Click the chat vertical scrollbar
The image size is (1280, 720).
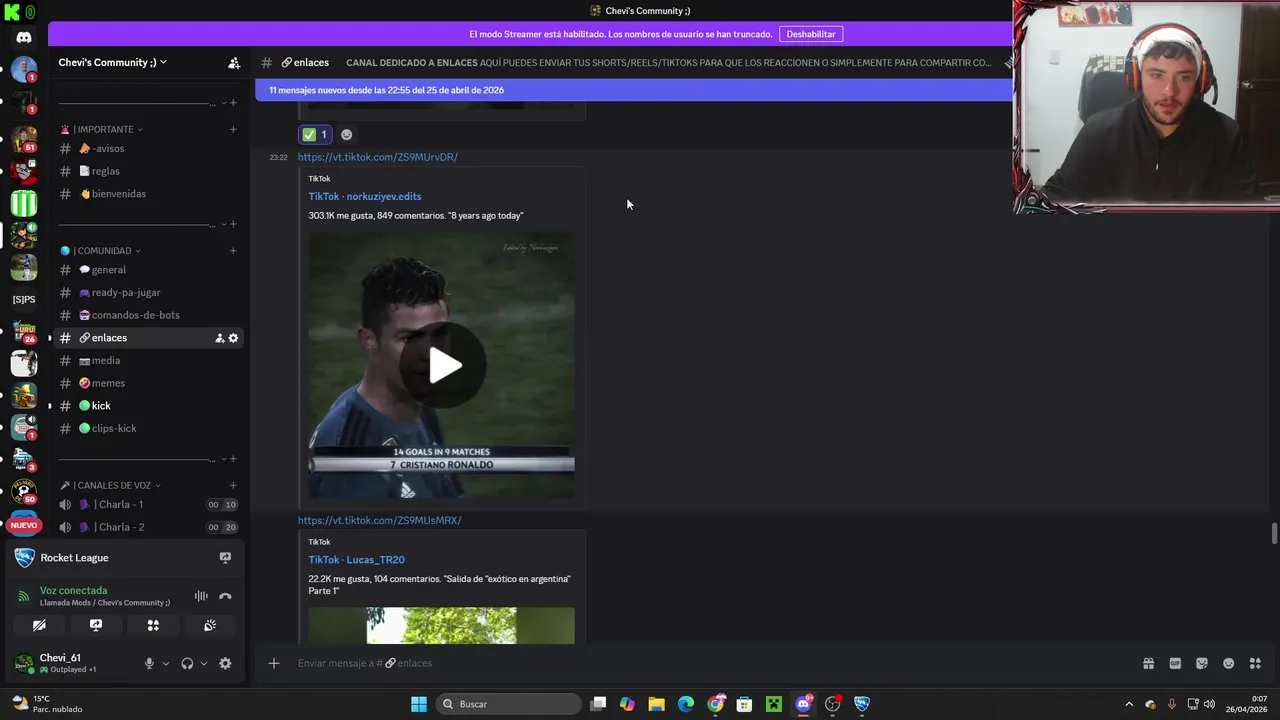click(x=1274, y=533)
